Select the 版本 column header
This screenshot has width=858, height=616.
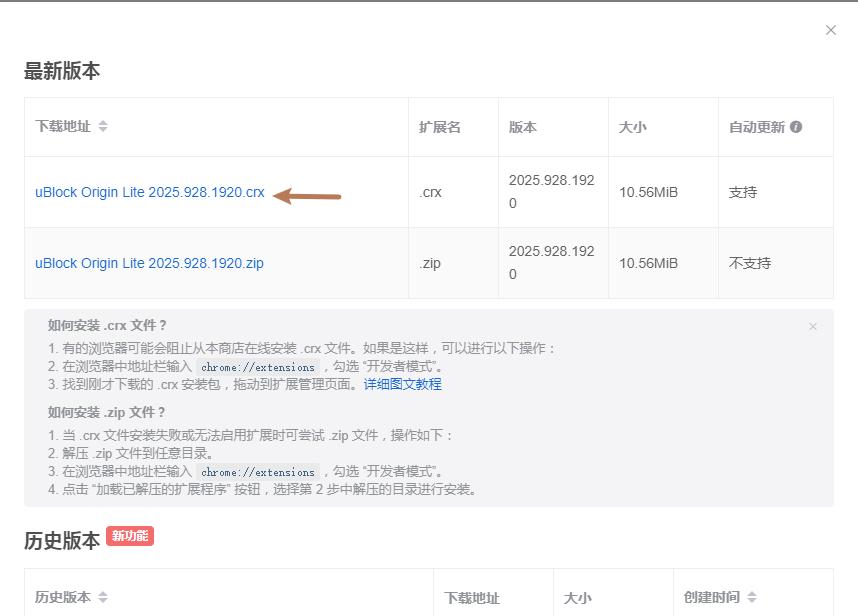(523, 127)
